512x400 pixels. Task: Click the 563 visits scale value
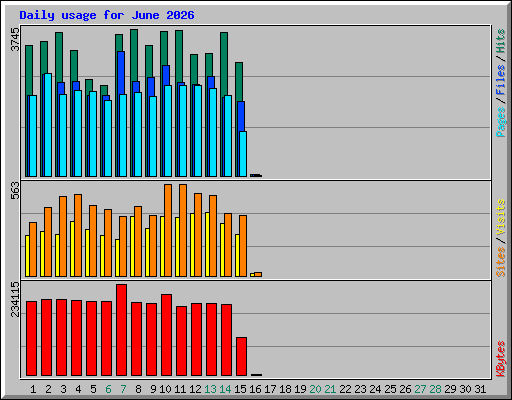point(15,190)
